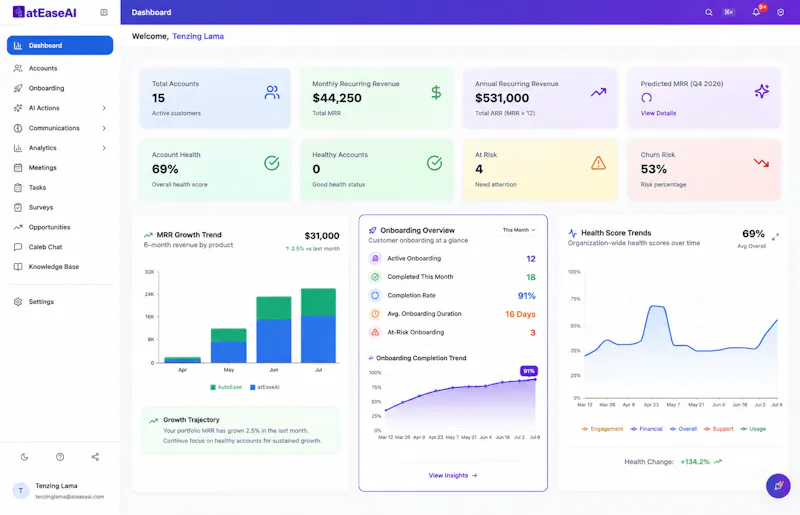This screenshot has width=800, height=515.
Task: Open Settings in the sidebar
Action: (60, 302)
